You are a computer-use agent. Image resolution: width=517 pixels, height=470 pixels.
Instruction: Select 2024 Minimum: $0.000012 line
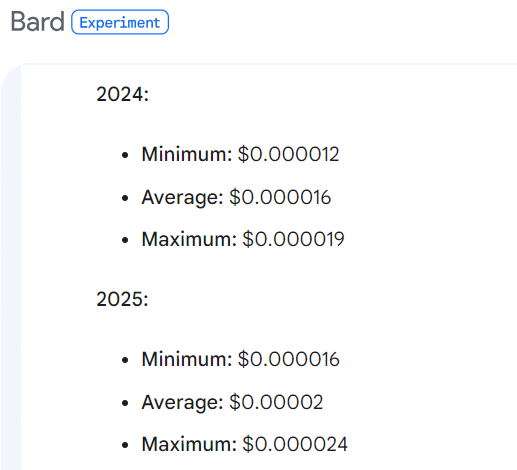pyautogui.click(x=240, y=154)
